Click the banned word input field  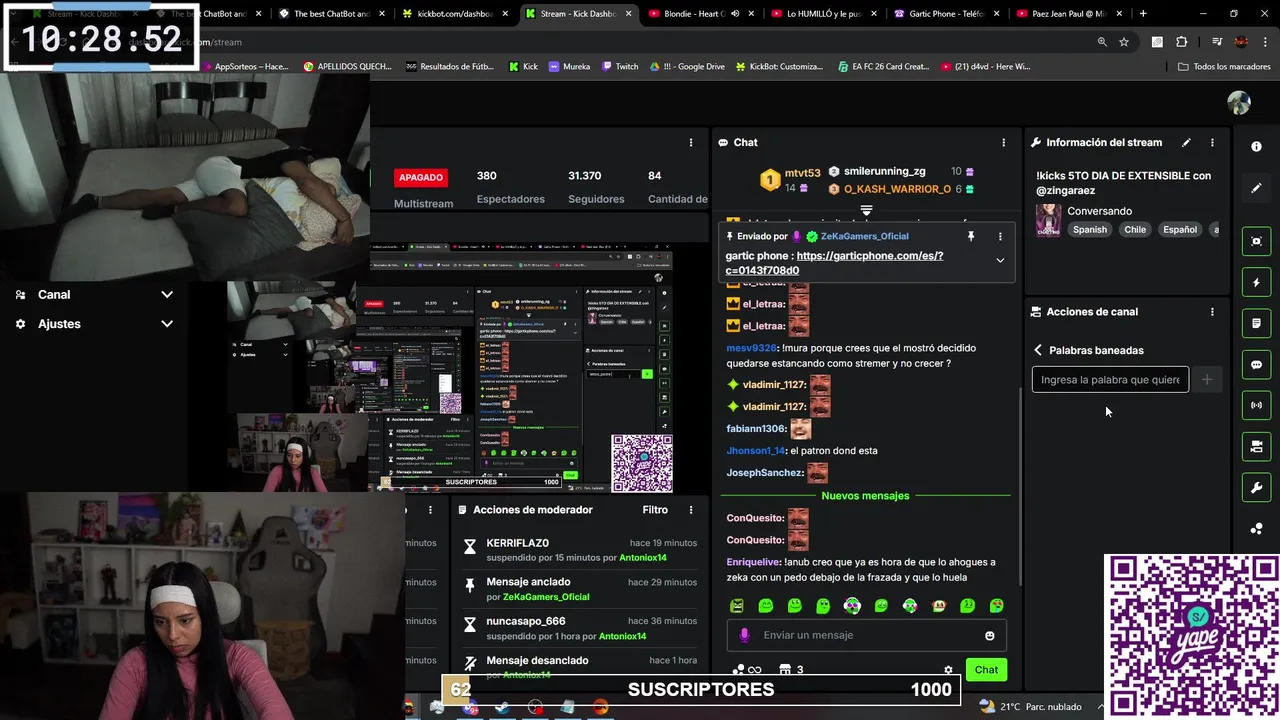pyautogui.click(x=1110, y=379)
